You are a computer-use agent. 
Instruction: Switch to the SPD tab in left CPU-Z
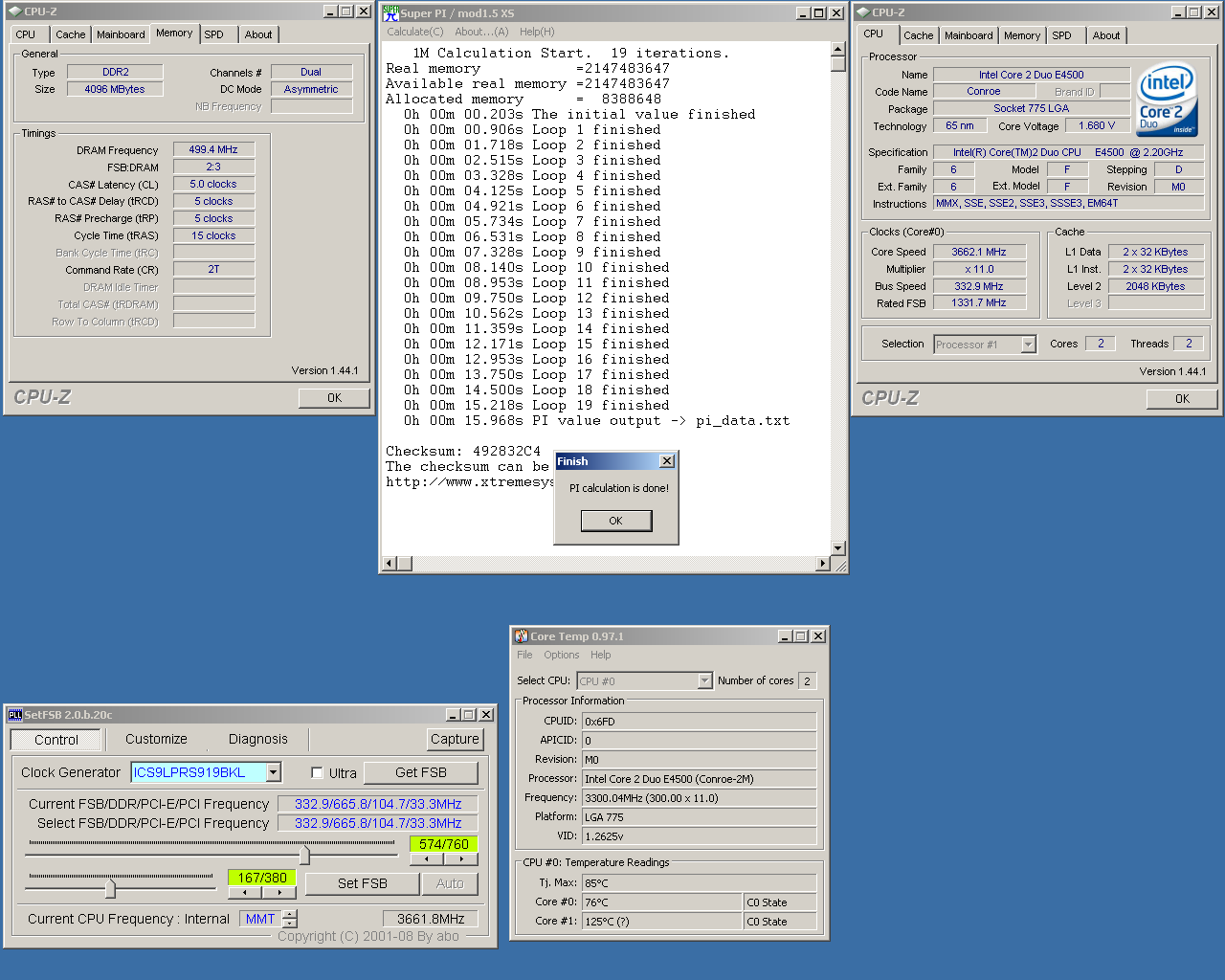(x=214, y=34)
